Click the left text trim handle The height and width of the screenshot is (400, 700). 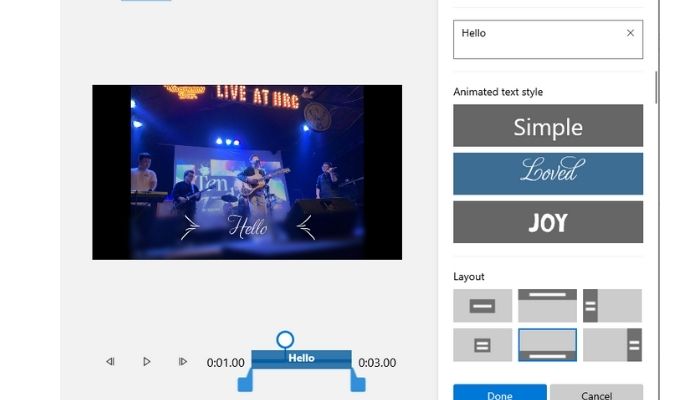pyautogui.click(x=244, y=383)
